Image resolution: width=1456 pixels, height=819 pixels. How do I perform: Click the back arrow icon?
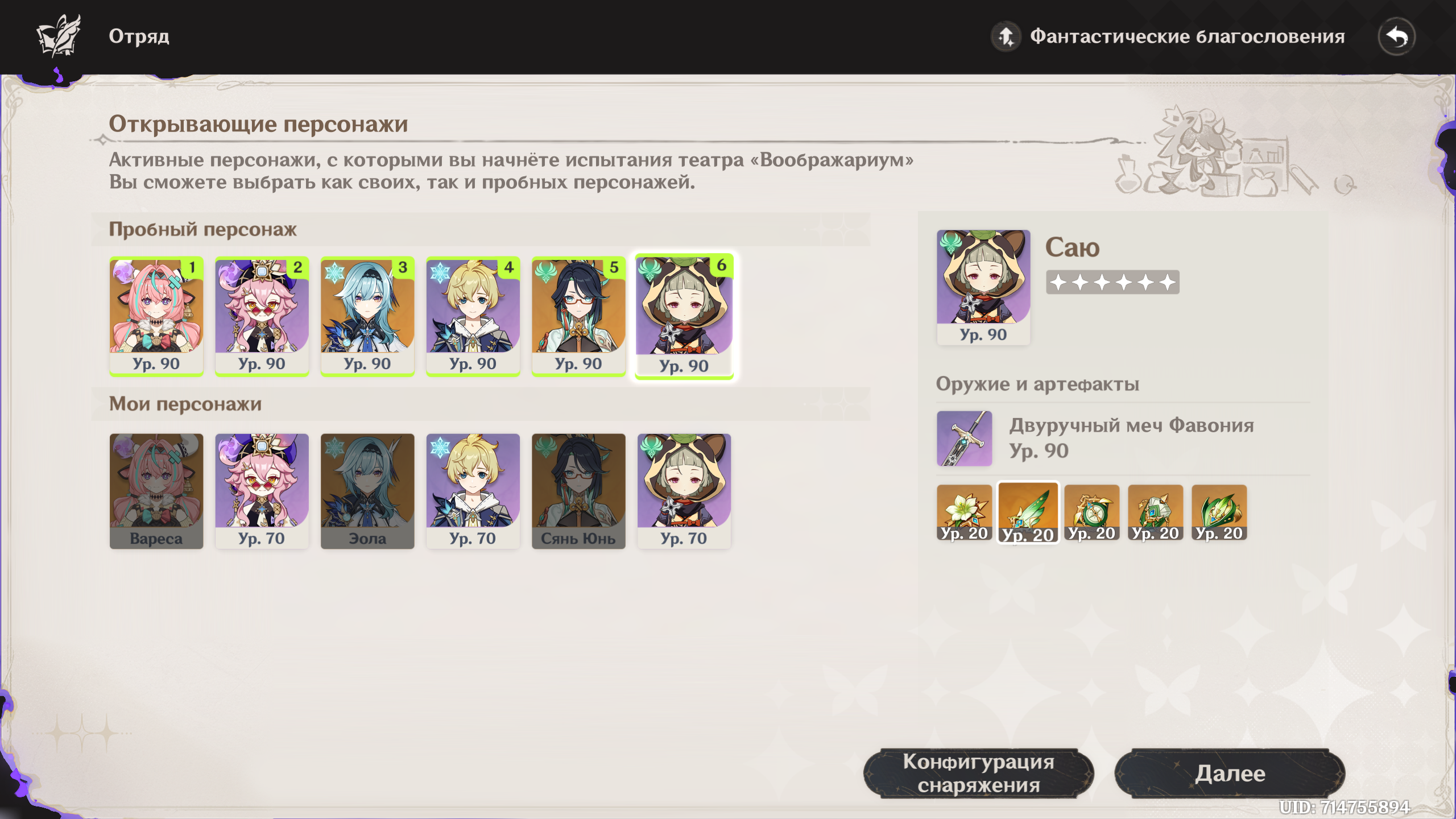[x=1396, y=37]
